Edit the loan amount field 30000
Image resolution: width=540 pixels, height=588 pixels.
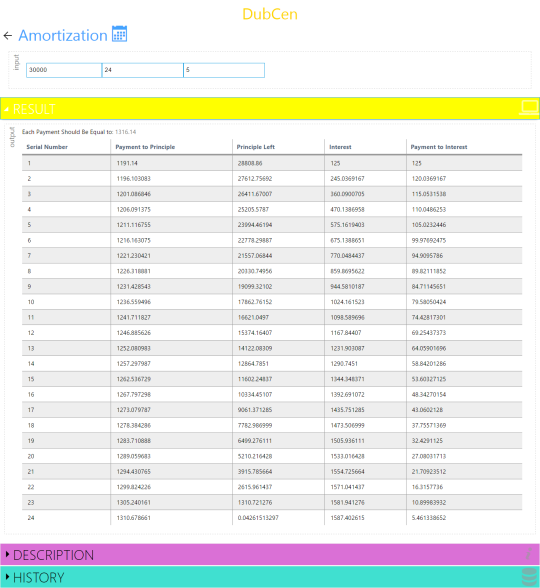(64, 70)
